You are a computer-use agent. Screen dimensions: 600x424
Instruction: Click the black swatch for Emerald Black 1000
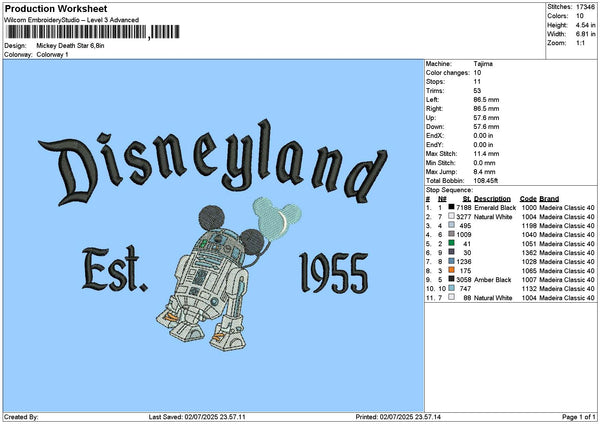(x=452, y=207)
